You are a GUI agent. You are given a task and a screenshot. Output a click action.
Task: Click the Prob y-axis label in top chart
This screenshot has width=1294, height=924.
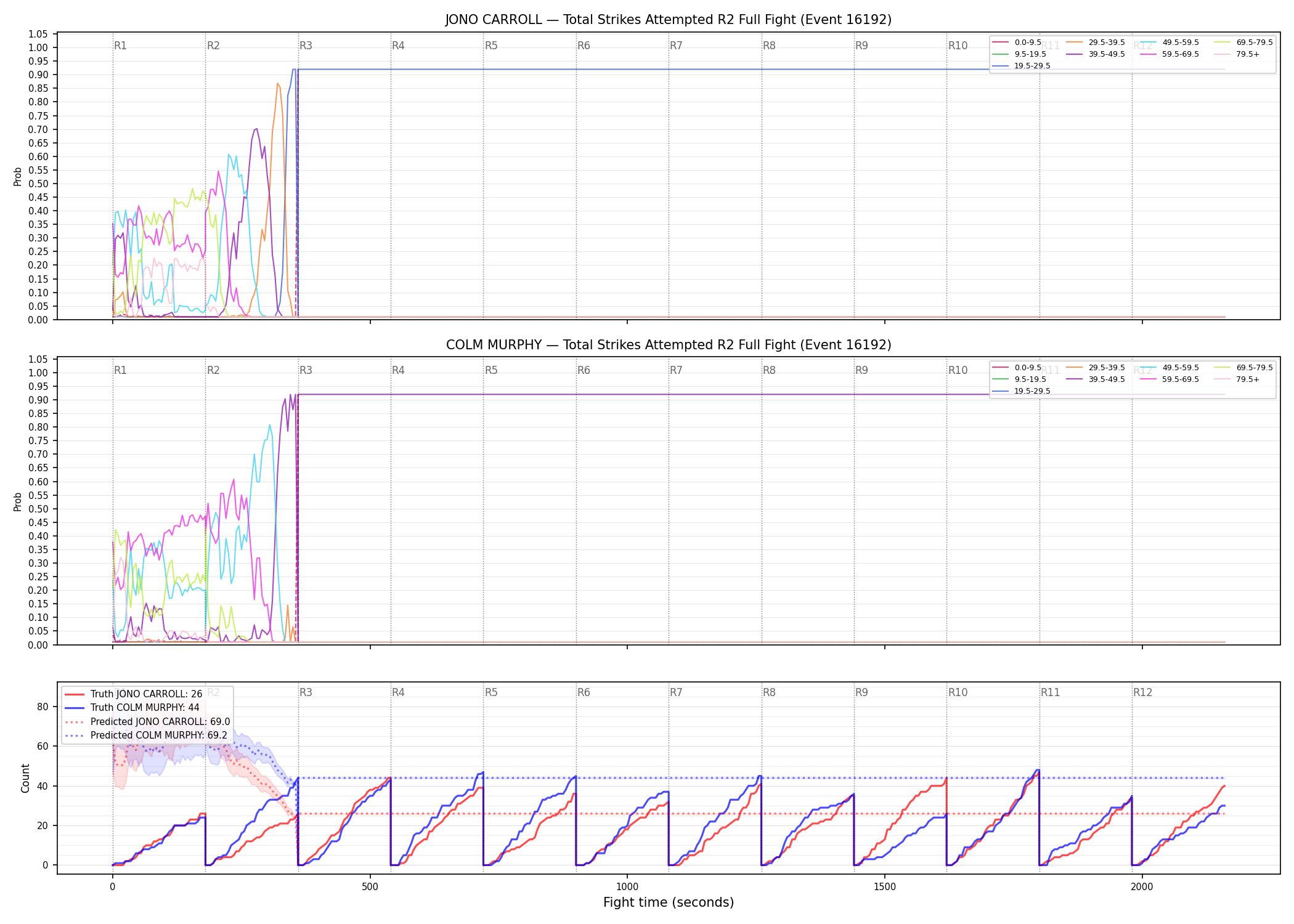[18, 177]
